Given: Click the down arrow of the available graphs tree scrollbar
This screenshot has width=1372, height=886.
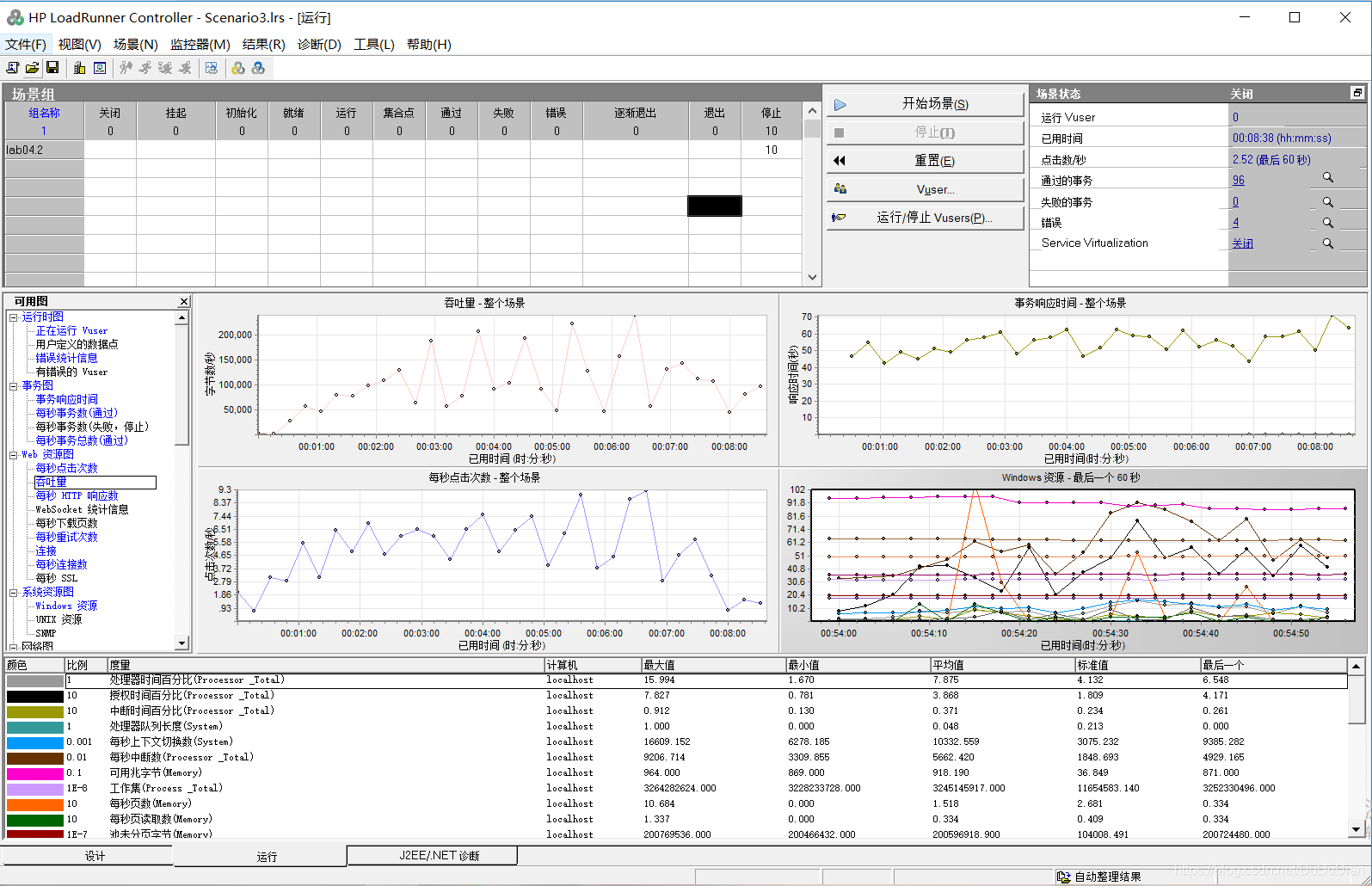Looking at the screenshot, I should [x=181, y=643].
